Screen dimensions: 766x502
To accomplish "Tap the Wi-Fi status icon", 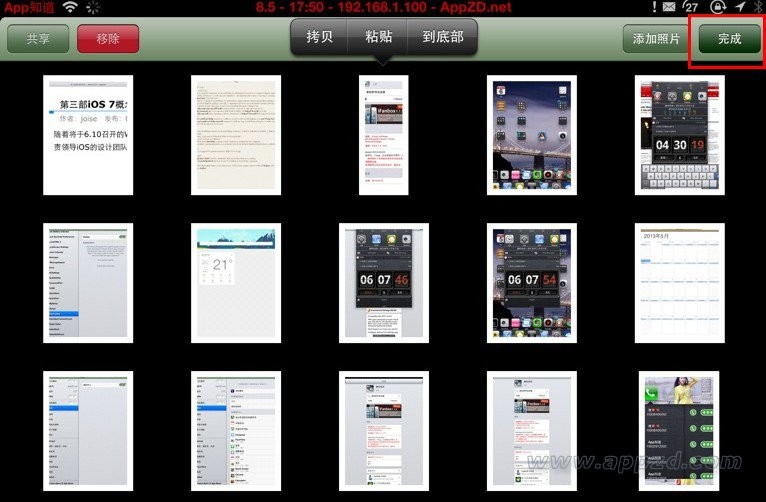I will point(71,7).
